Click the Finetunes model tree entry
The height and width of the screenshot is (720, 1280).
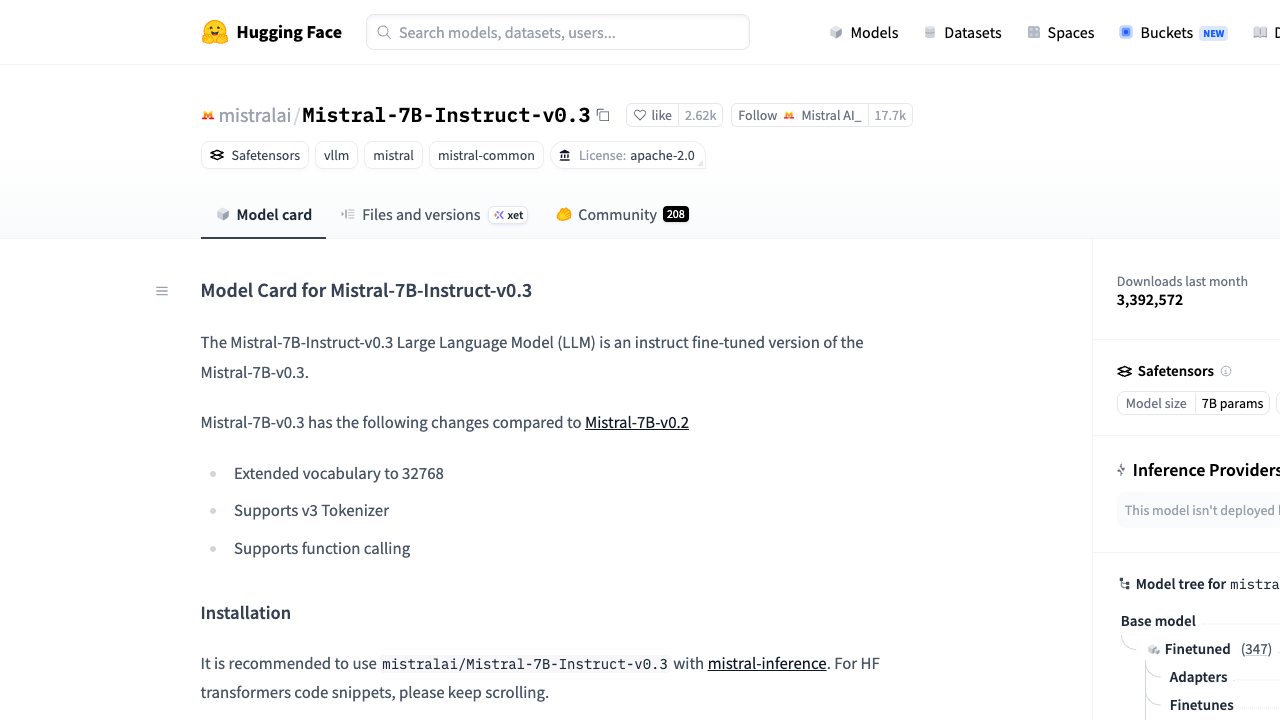click(1201, 705)
